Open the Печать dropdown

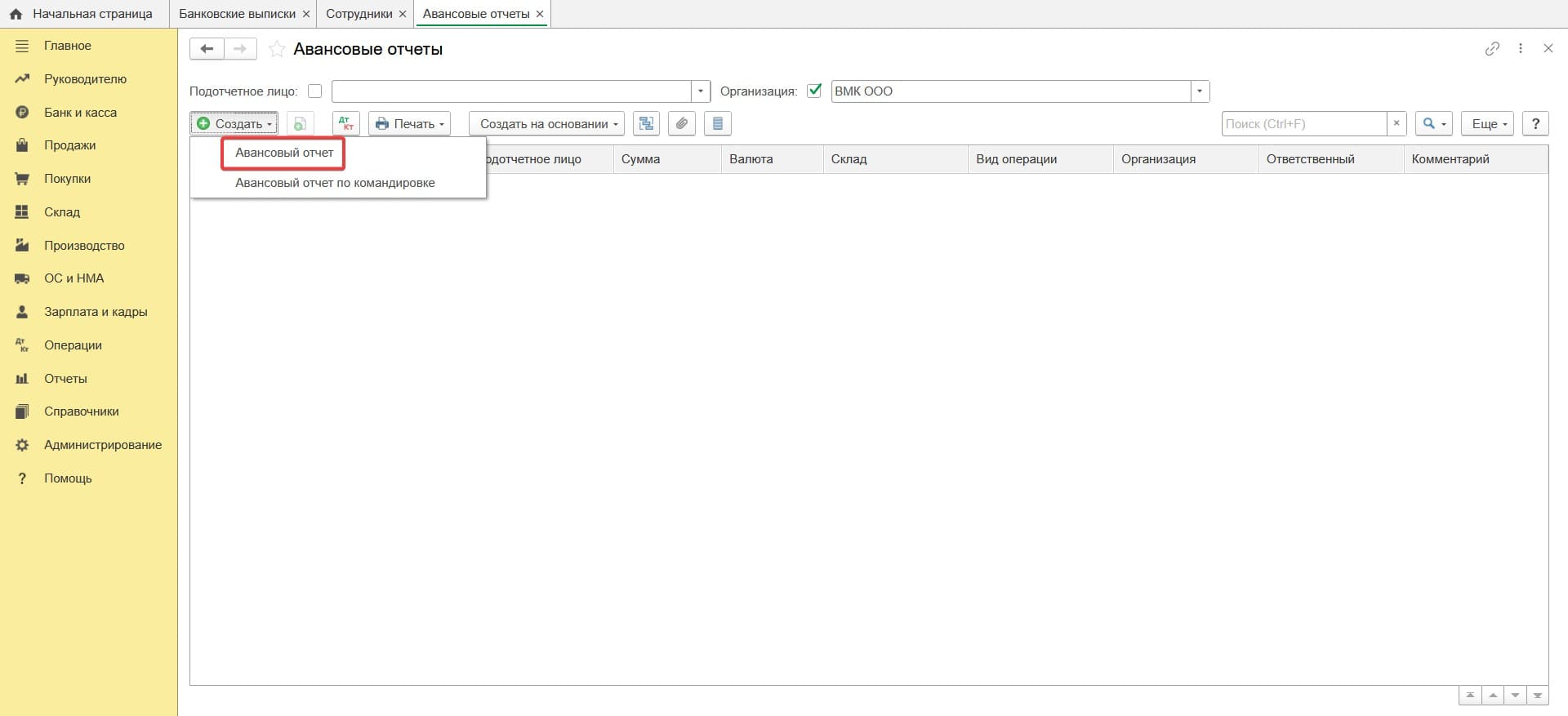click(x=409, y=124)
